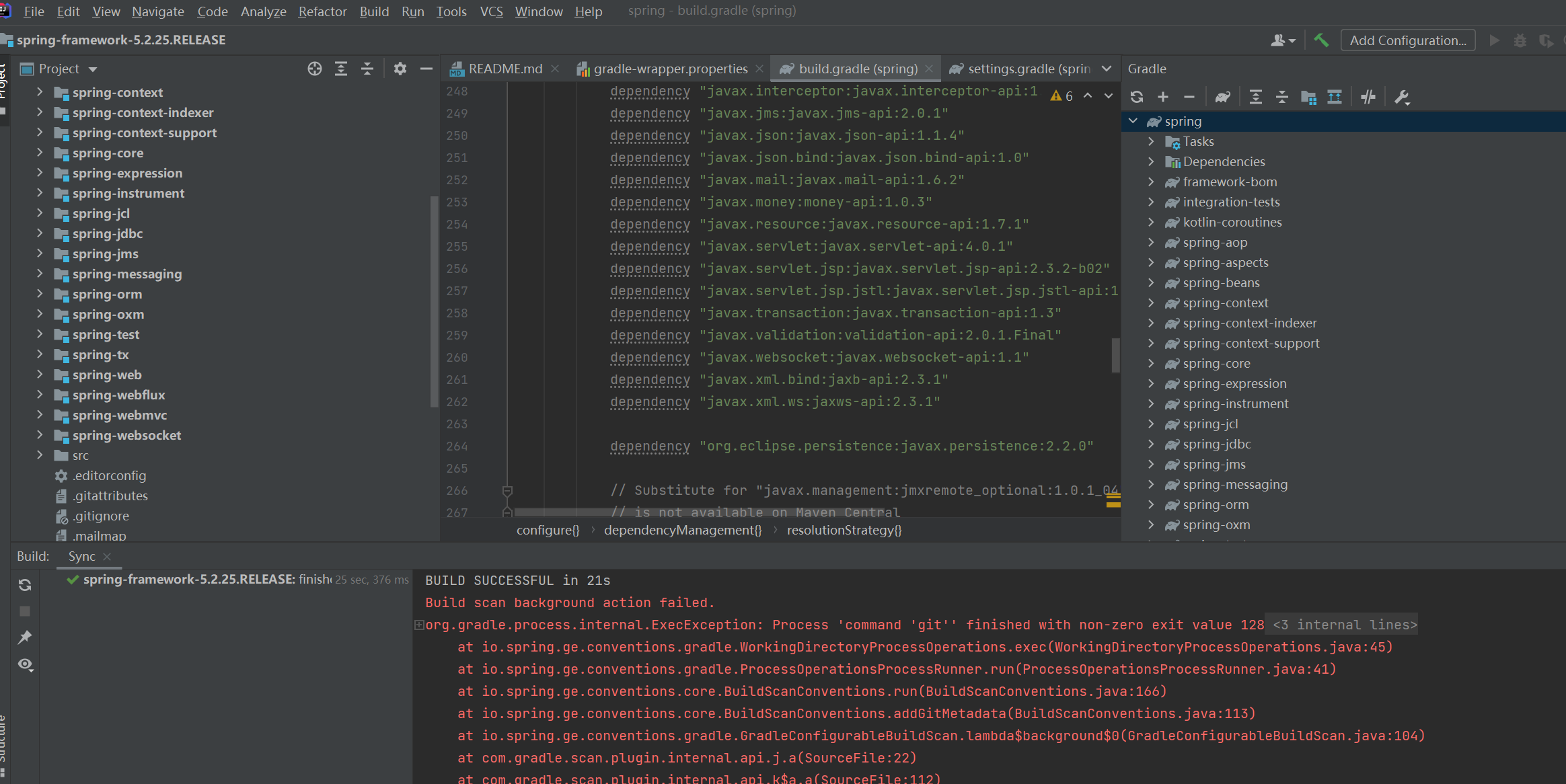This screenshot has height=784, width=1566.
Task: Expand spring-context folder in Project tree
Action: coord(40,92)
